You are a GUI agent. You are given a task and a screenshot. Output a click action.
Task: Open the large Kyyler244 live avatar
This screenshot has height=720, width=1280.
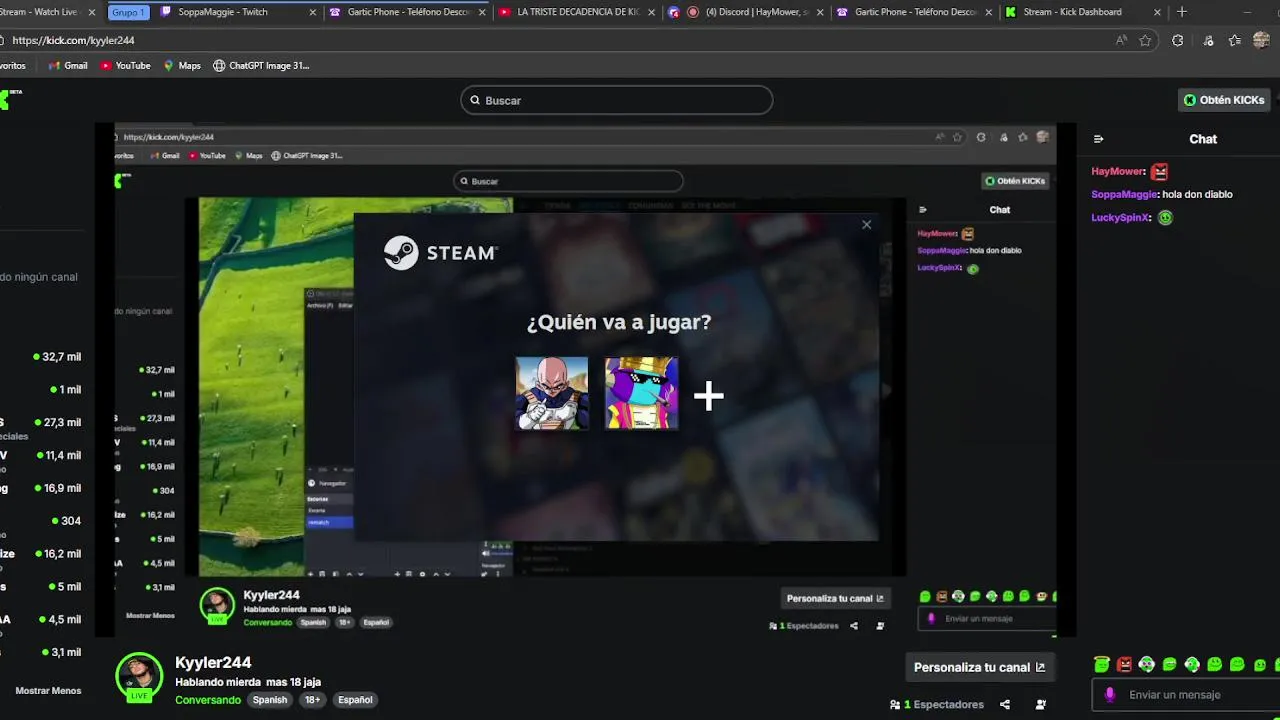click(139, 677)
